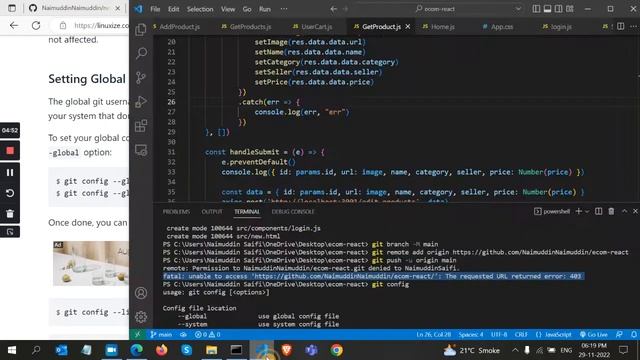Image resolution: width=640 pixels, height=360 pixels.
Task: Toggle secondary sidebar layout button
Action: point(558,9)
